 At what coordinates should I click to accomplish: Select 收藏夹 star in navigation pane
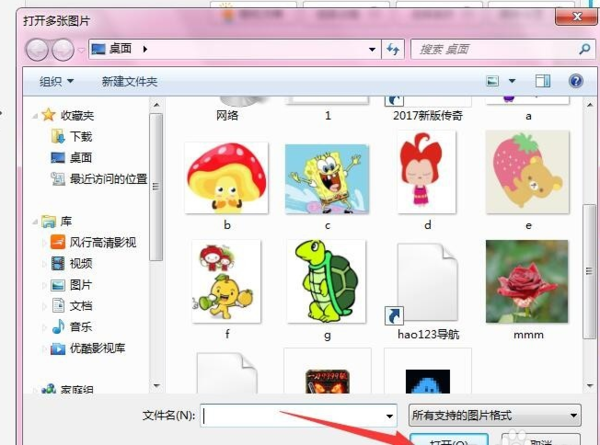[48, 114]
